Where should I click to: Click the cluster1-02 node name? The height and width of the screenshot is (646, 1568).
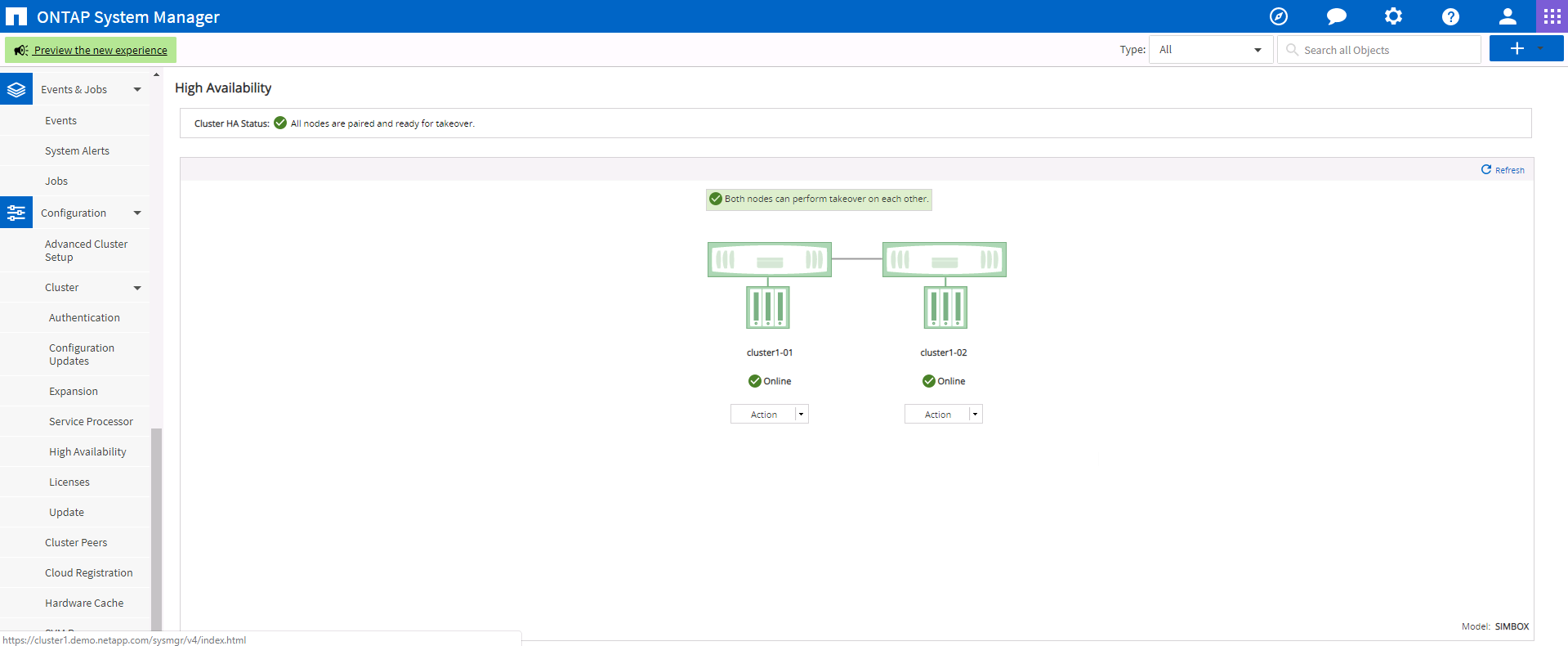[944, 352]
